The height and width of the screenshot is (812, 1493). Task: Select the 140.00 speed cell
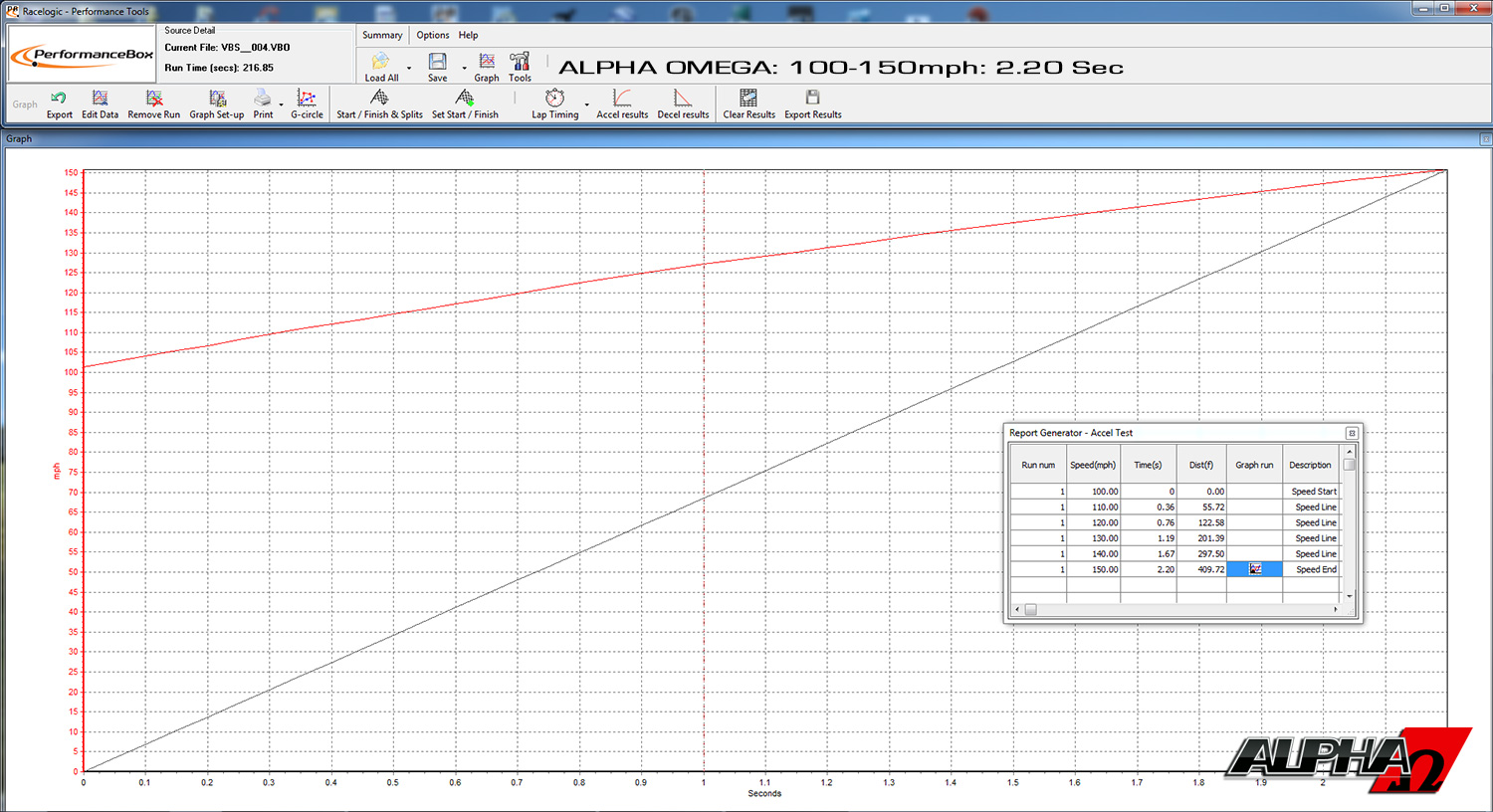pyautogui.click(x=1093, y=553)
